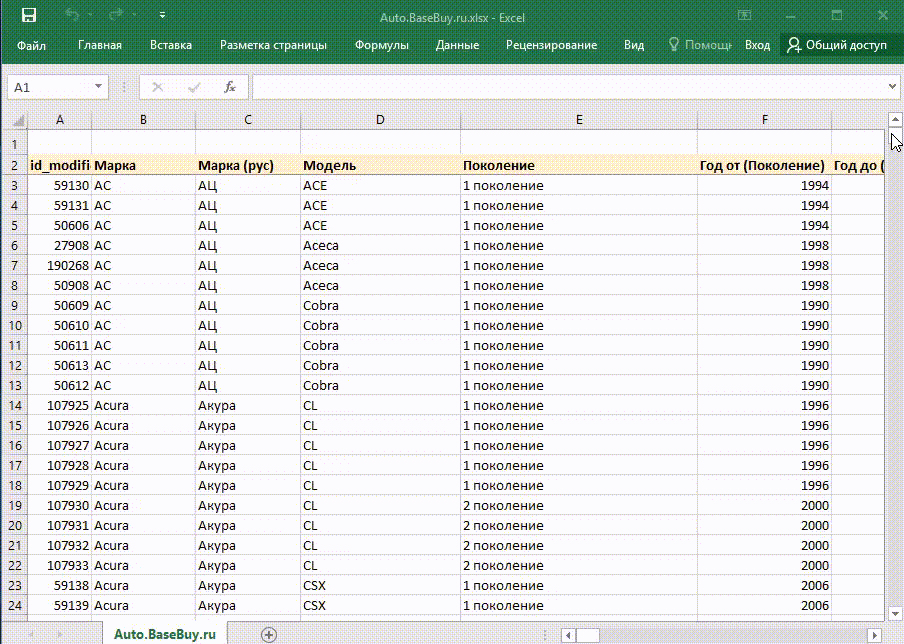The height and width of the screenshot is (644, 904).
Task: Click the Вход sign-in link
Action: point(757,45)
